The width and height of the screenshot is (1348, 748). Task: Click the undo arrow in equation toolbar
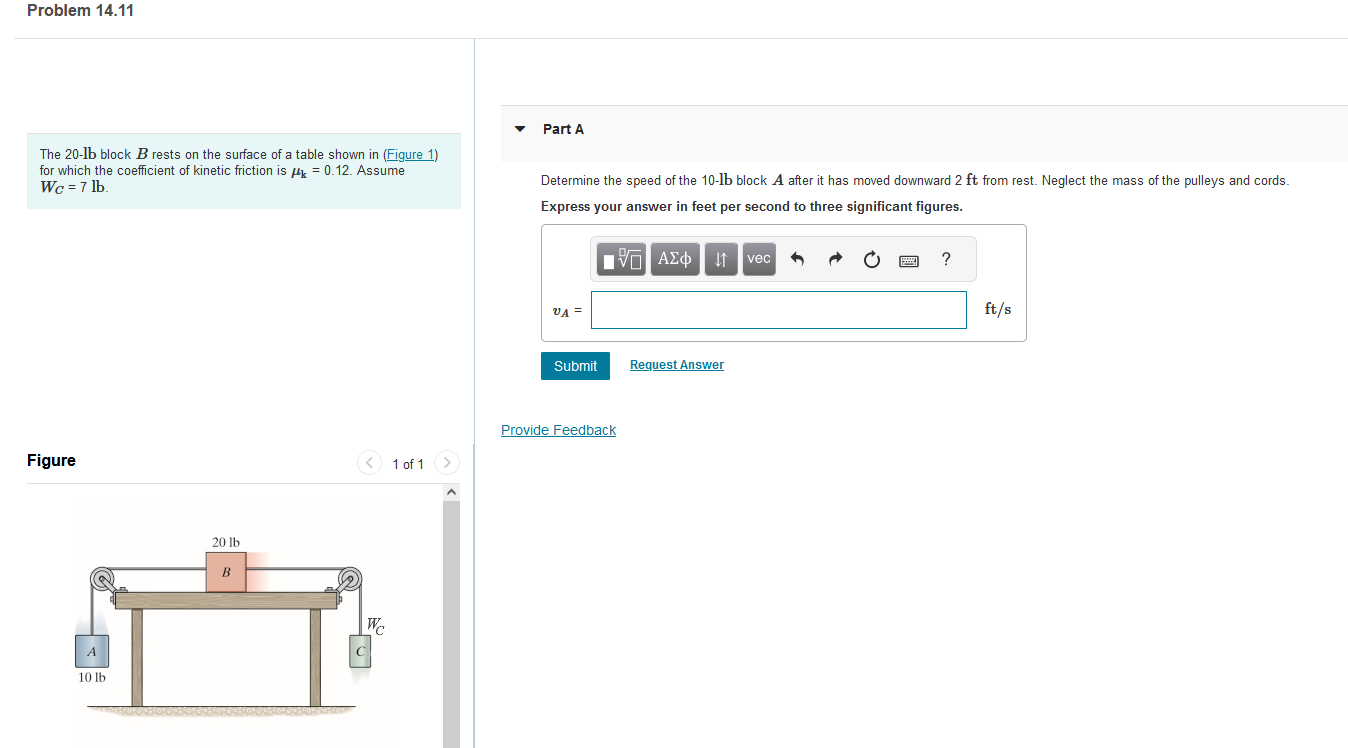(x=797, y=258)
